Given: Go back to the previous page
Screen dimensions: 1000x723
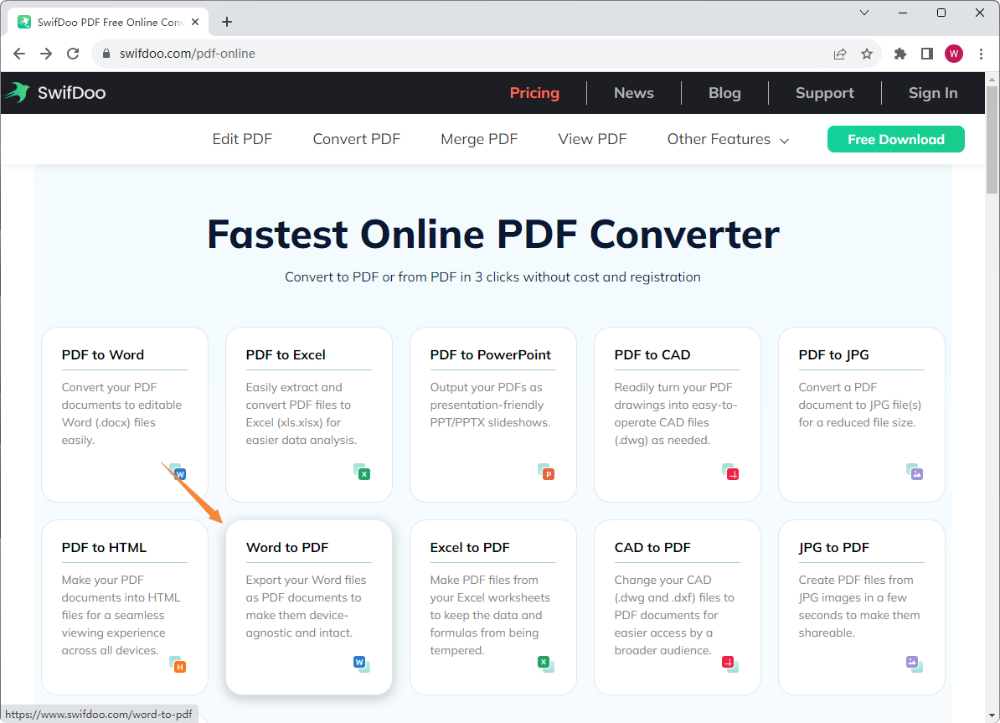Looking at the screenshot, I should pos(19,54).
